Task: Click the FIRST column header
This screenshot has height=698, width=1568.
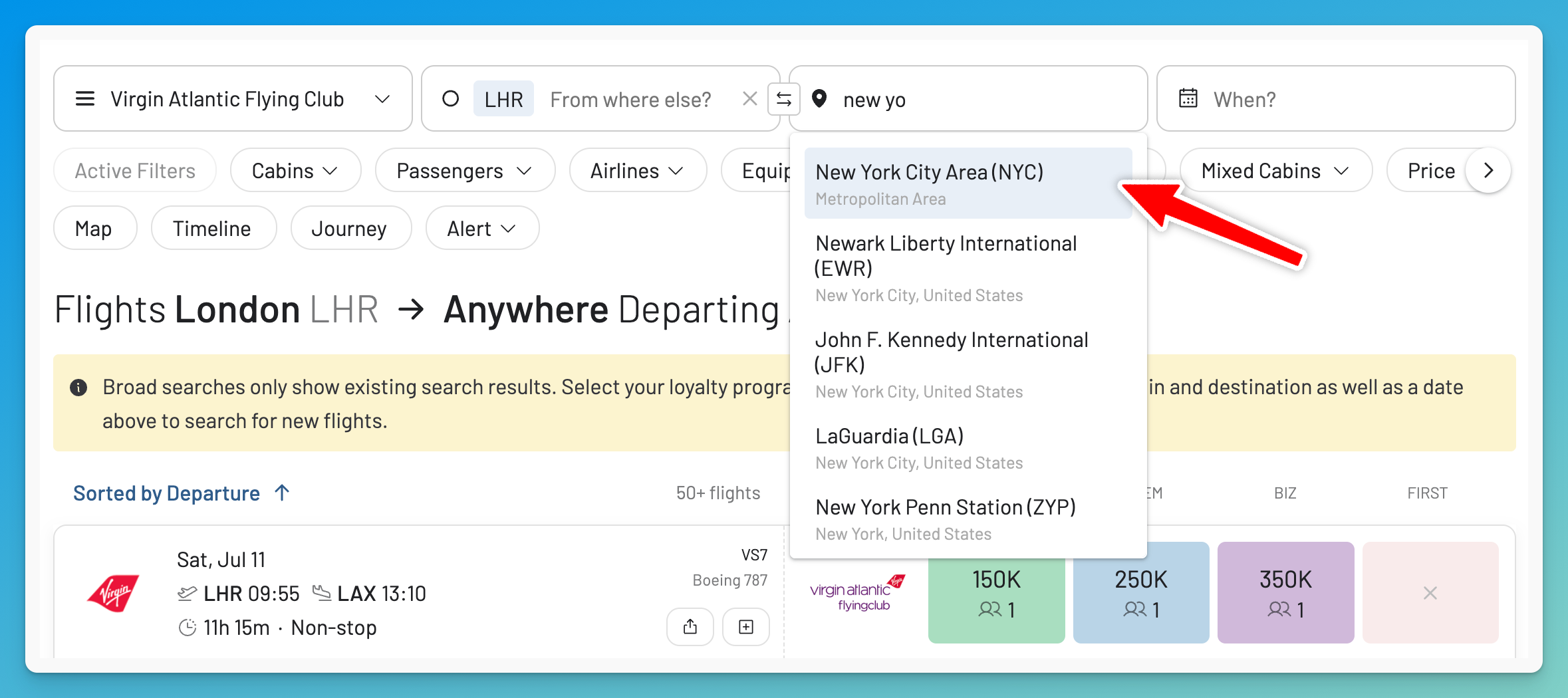Action: coord(1427,493)
